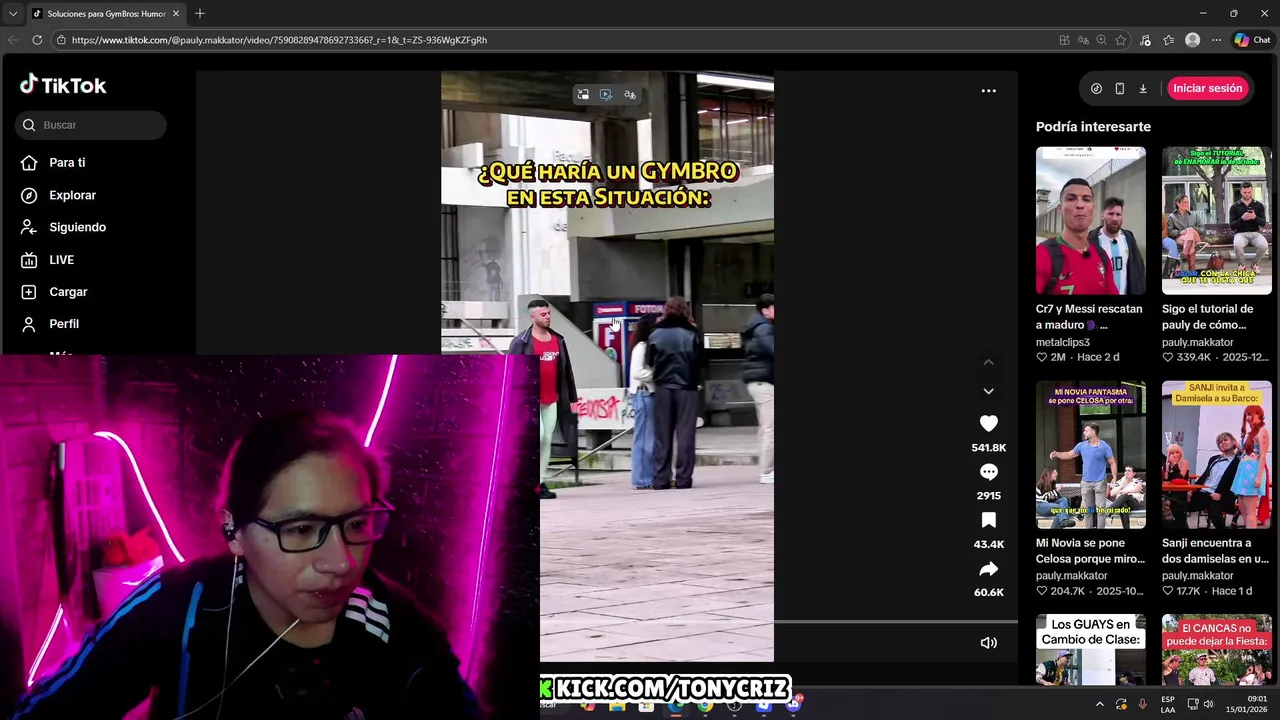1280x720 pixels.
Task: Click the Buscar search field
Action: [91, 125]
